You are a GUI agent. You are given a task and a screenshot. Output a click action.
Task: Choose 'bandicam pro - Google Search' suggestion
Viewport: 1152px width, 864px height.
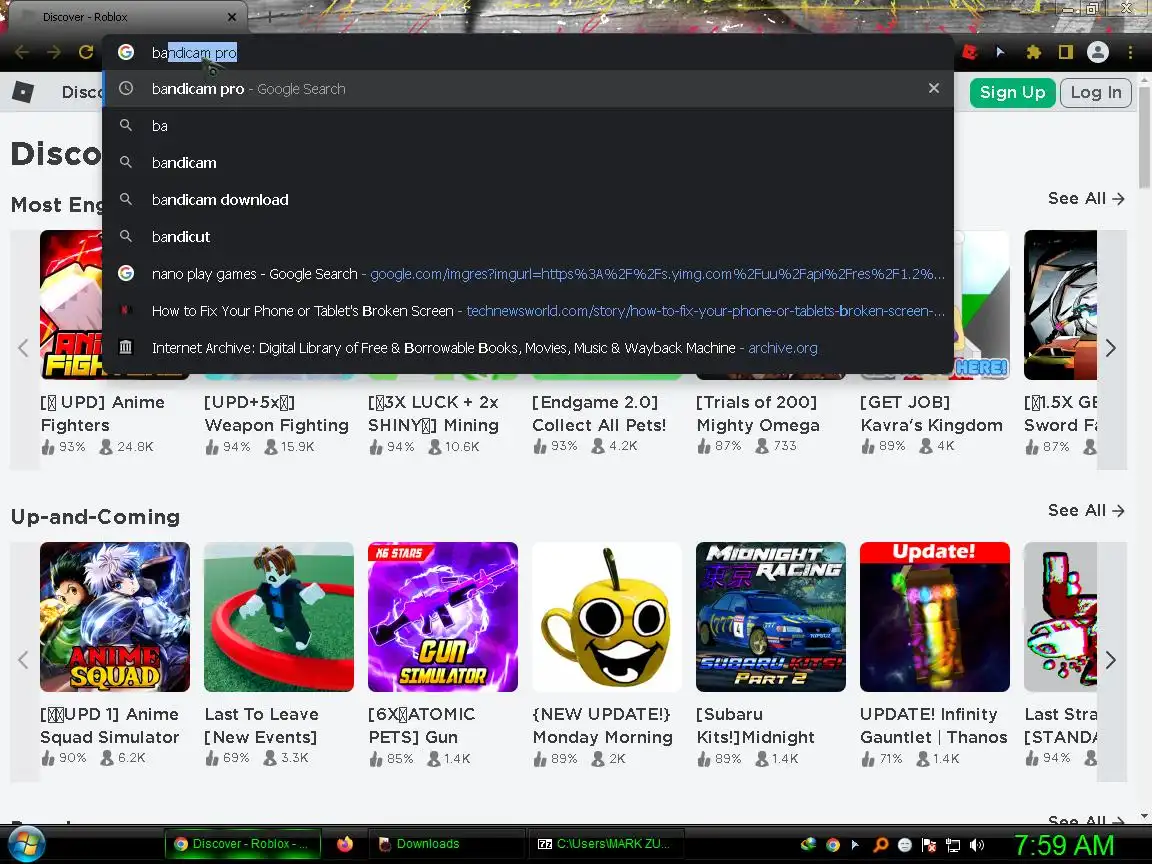[x=528, y=89]
